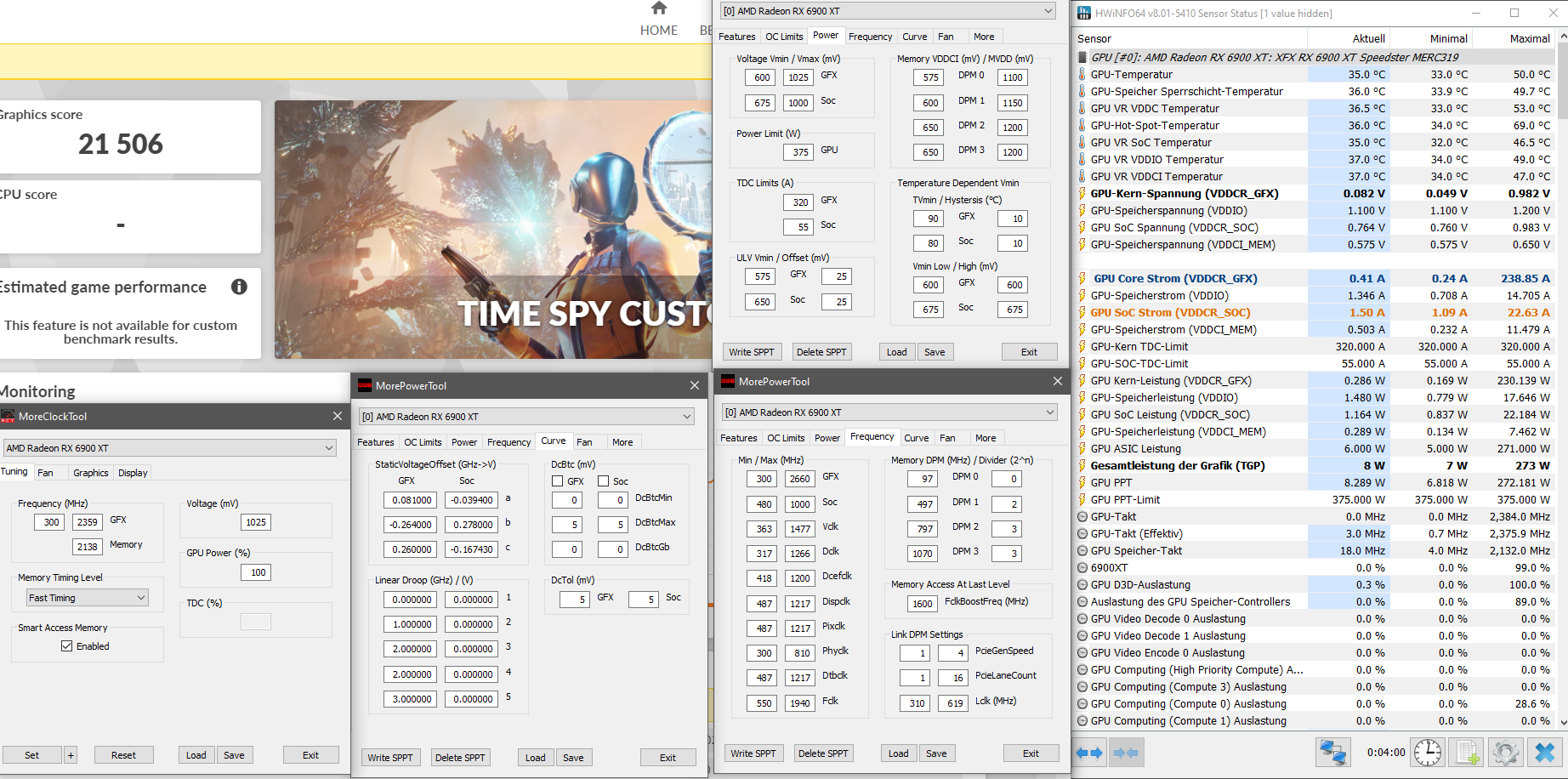Click Save in the top Power MorePowerTool window
The image size is (1568, 779).
point(935,352)
